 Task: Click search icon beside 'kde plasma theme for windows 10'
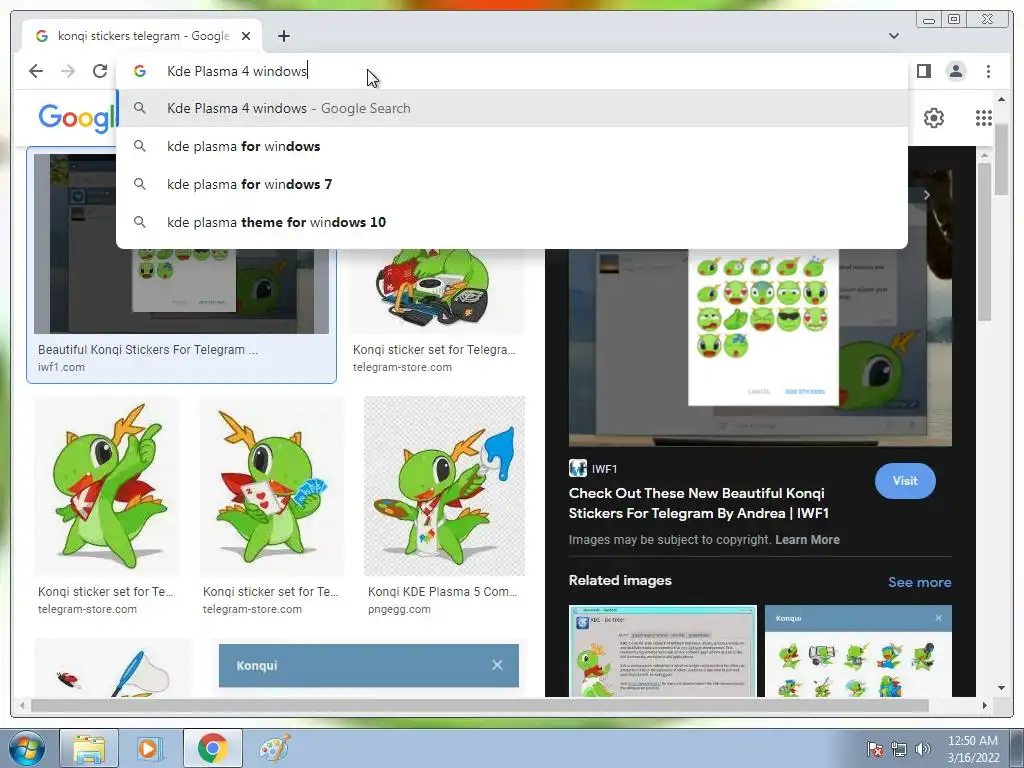click(x=140, y=222)
